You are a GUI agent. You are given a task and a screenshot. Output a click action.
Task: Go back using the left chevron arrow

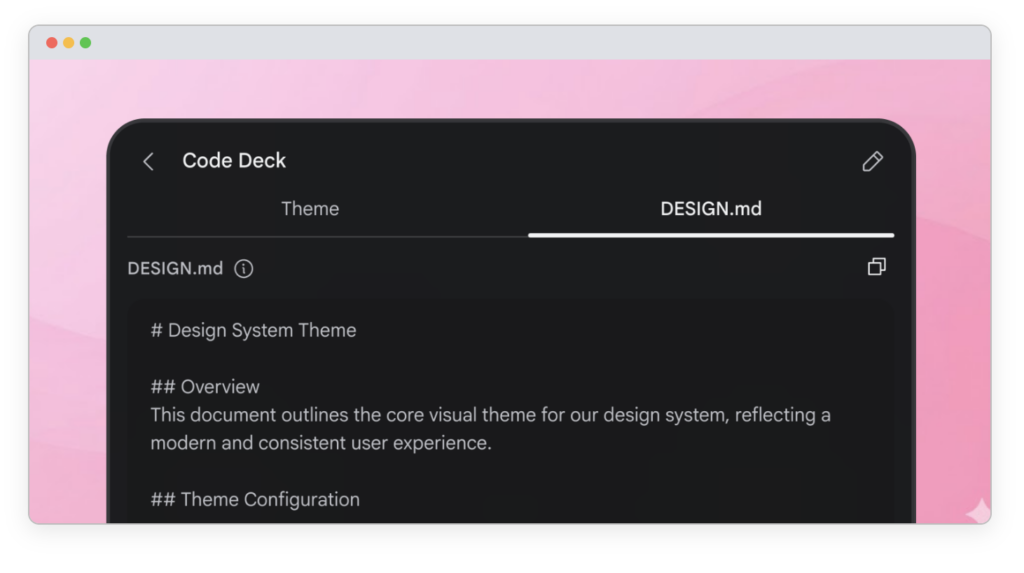[148, 161]
